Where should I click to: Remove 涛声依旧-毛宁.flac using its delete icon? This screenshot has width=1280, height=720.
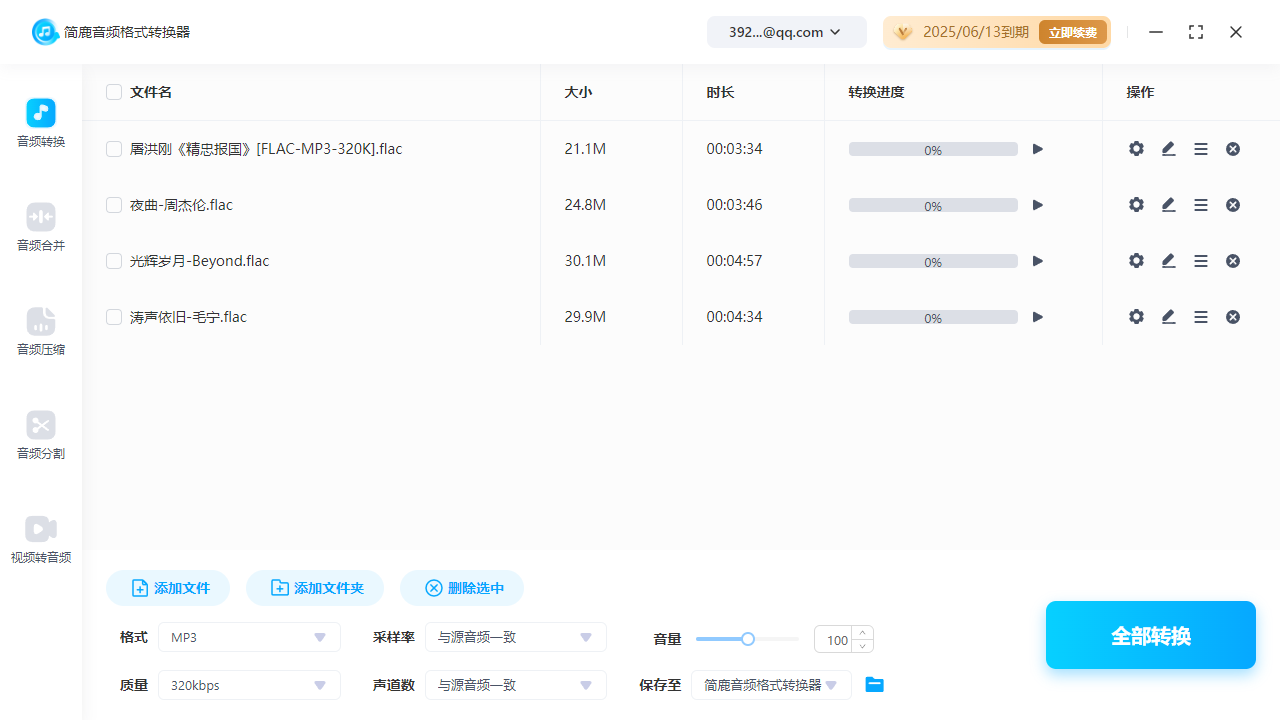pyautogui.click(x=1232, y=316)
